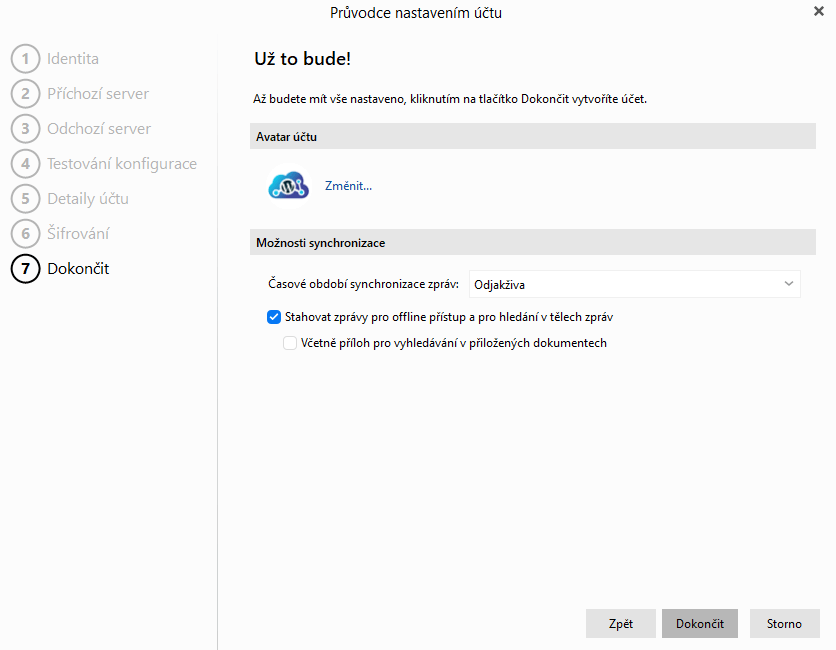Viewport: 836px width, 650px height.
Task: Open the Odjakživa sync period dropdown
Action: (x=634, y=284)
